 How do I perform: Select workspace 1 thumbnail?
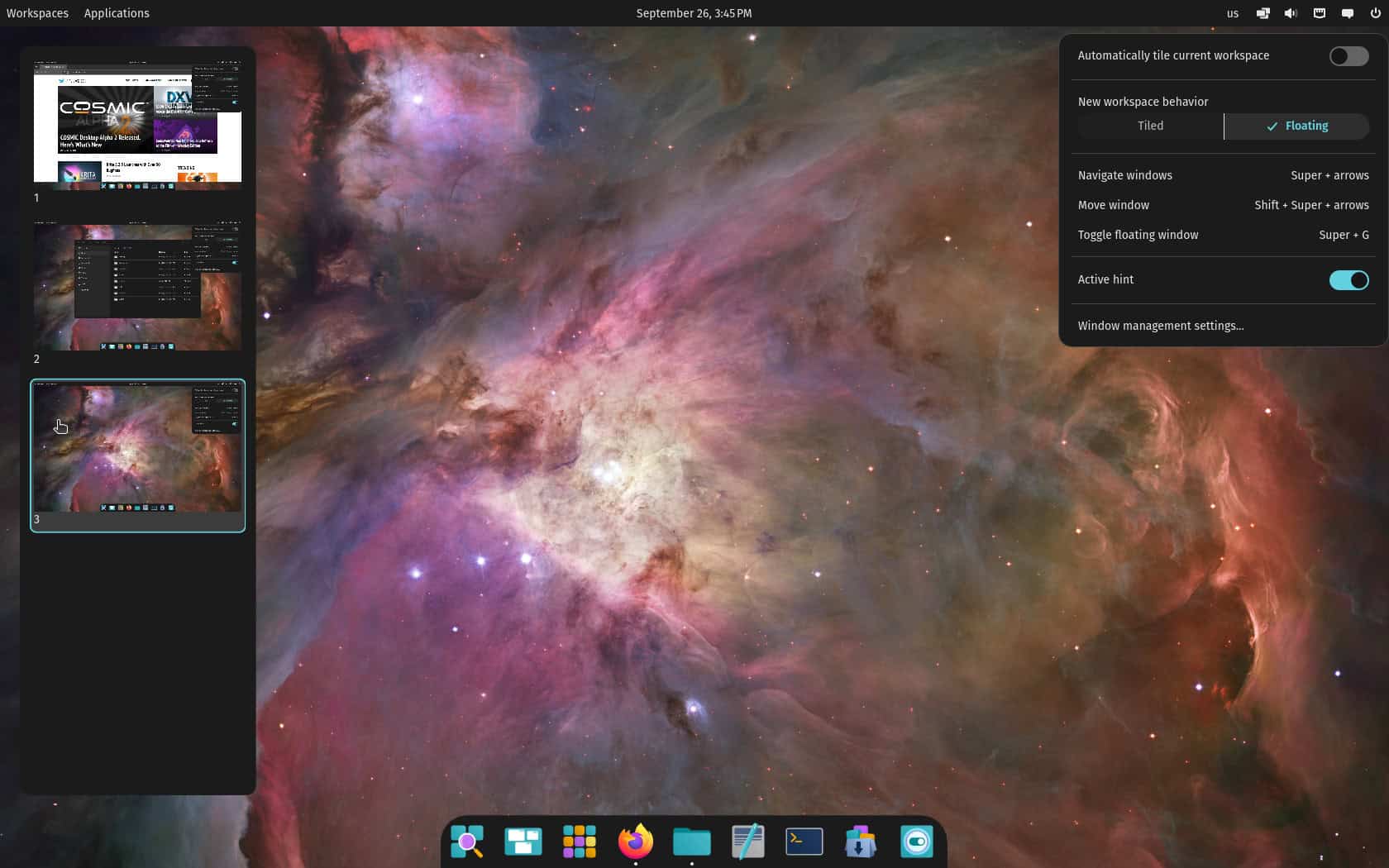coord(137,124)
